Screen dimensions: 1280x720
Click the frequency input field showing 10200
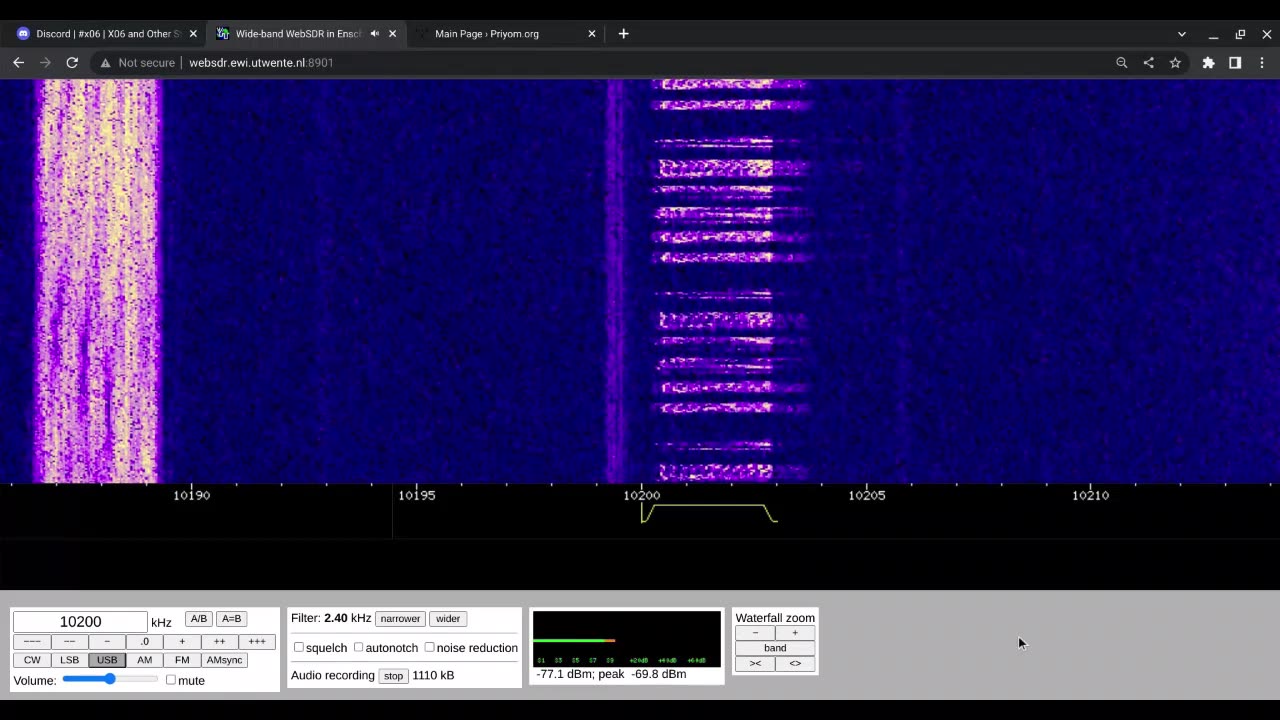[80, 622]
